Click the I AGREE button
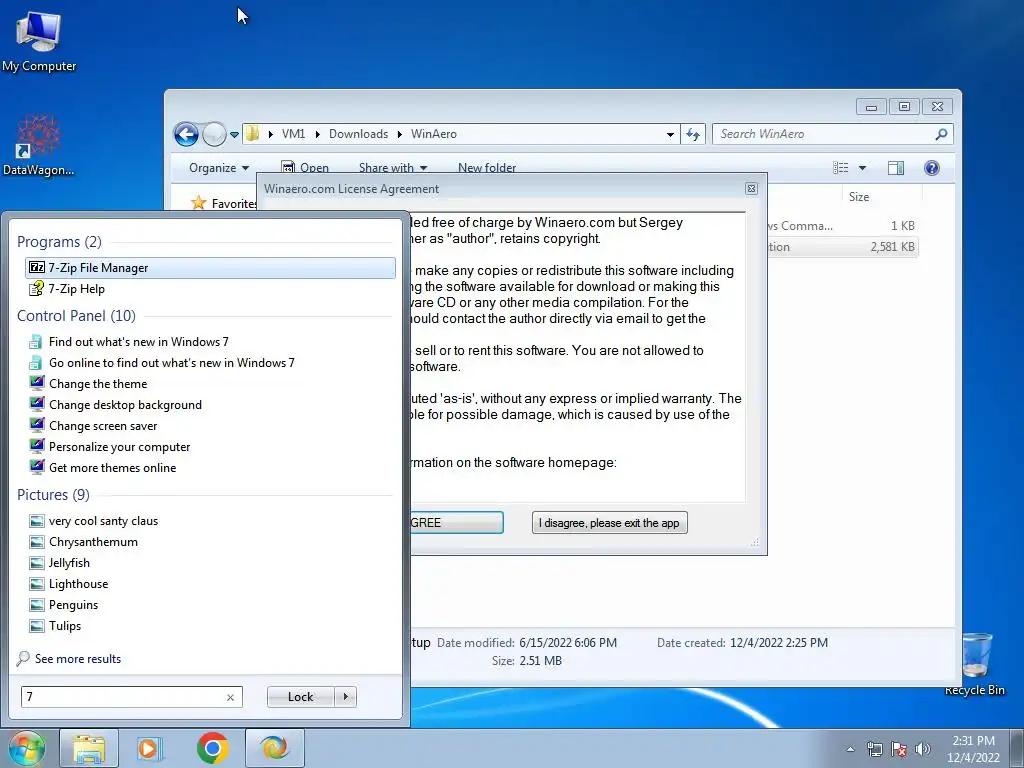 click(x=456, y=522)
